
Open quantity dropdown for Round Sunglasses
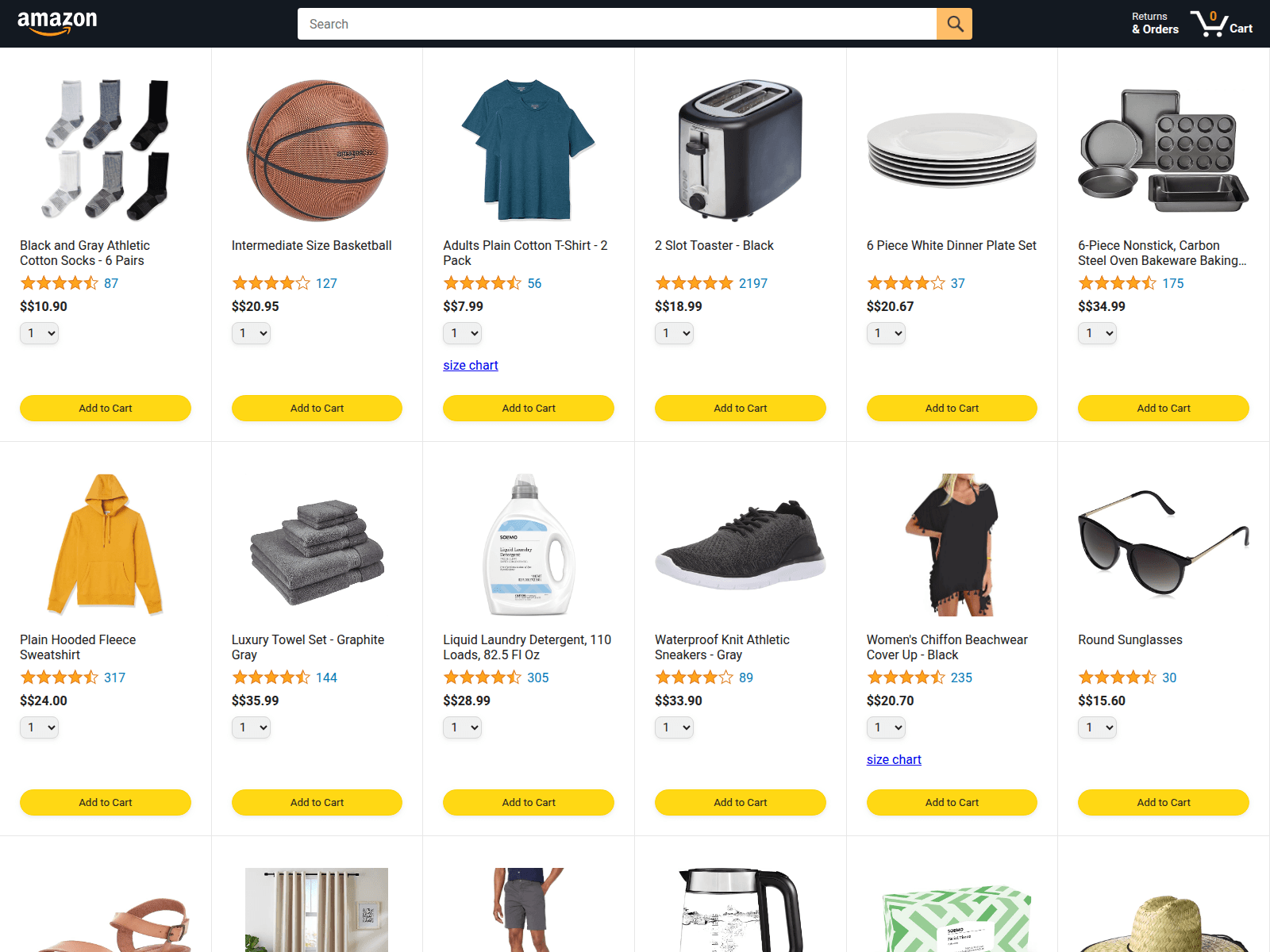(x=1097, y=727)
